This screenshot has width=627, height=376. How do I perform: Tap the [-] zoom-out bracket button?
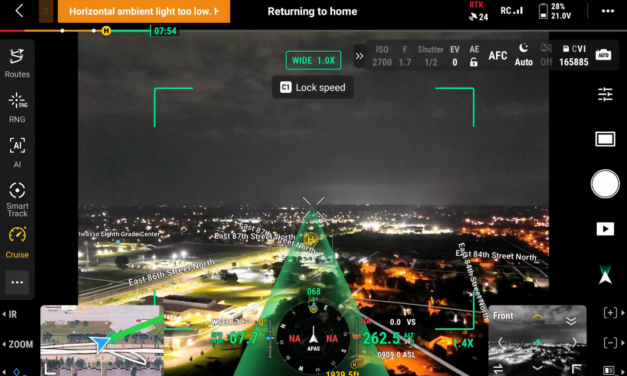[x=610, y=343]
